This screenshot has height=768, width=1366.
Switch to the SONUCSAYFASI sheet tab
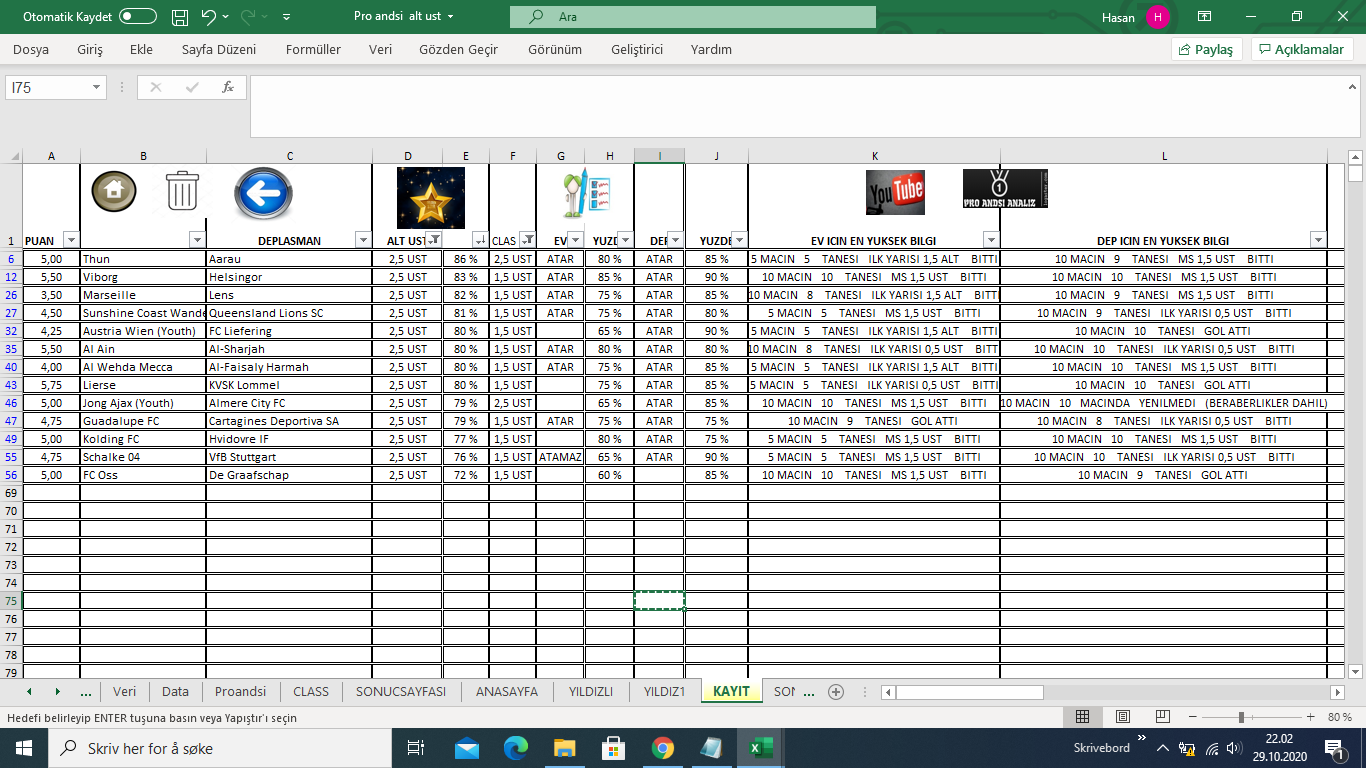401,691
